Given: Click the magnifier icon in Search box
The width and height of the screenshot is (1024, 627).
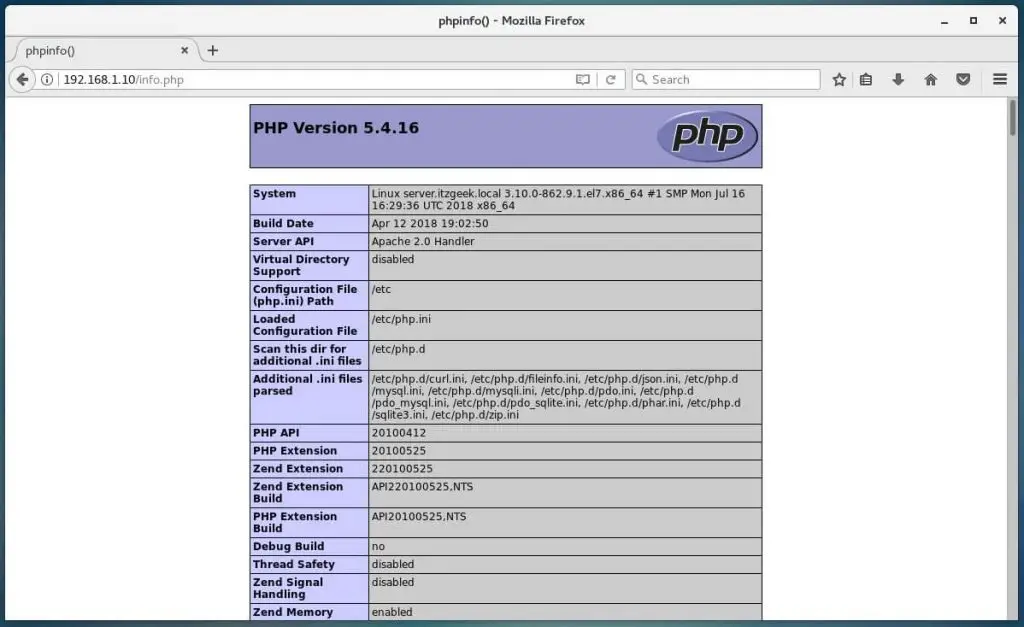Looking at the screenshot, I should (x=641, y=79).
